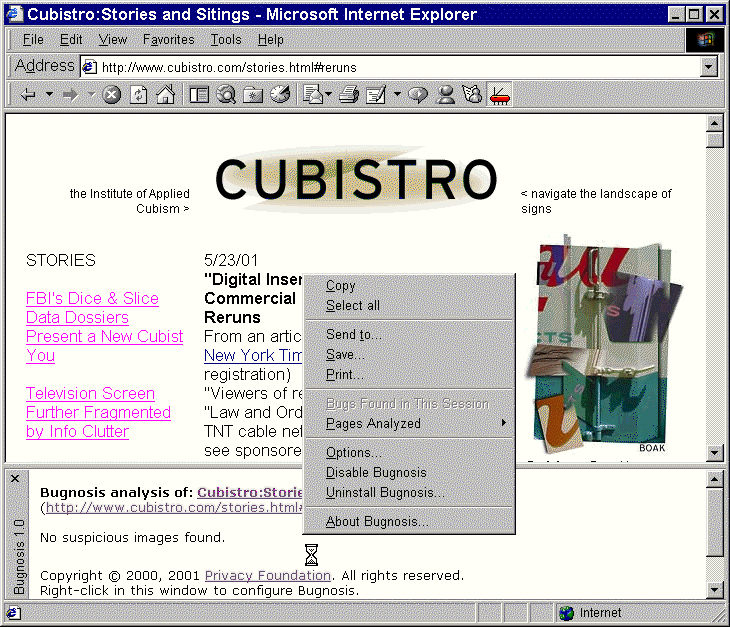Go to Home page via house icon

(x=165, y=95)
